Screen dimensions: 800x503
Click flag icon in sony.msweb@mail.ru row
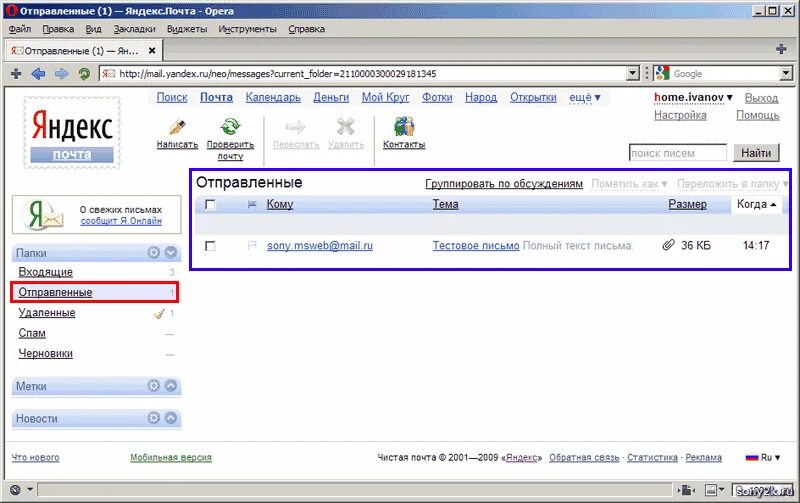[x=252, y=245]
